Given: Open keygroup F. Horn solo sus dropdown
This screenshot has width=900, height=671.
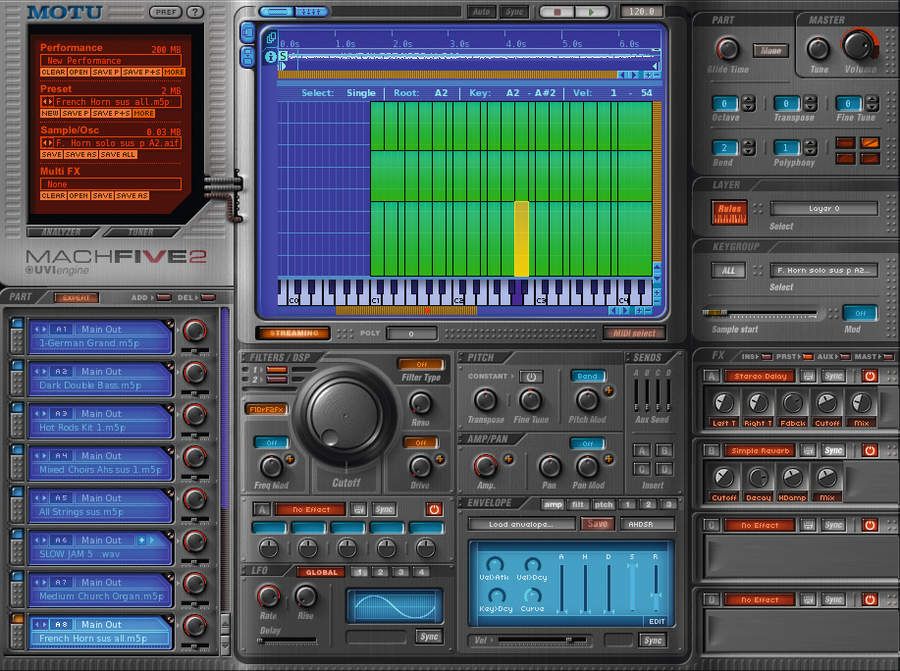Looking at the screenshot, I should (x=824, y=270).
